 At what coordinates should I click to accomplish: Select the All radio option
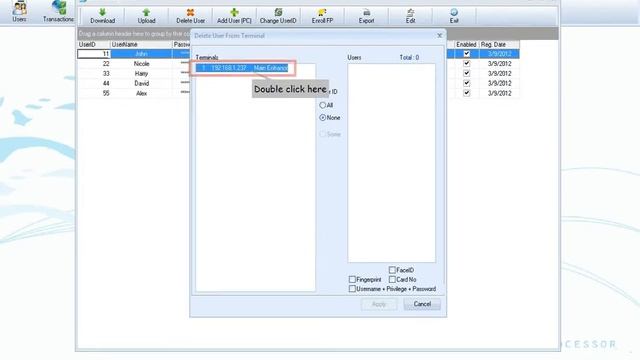tap(322, 105)
